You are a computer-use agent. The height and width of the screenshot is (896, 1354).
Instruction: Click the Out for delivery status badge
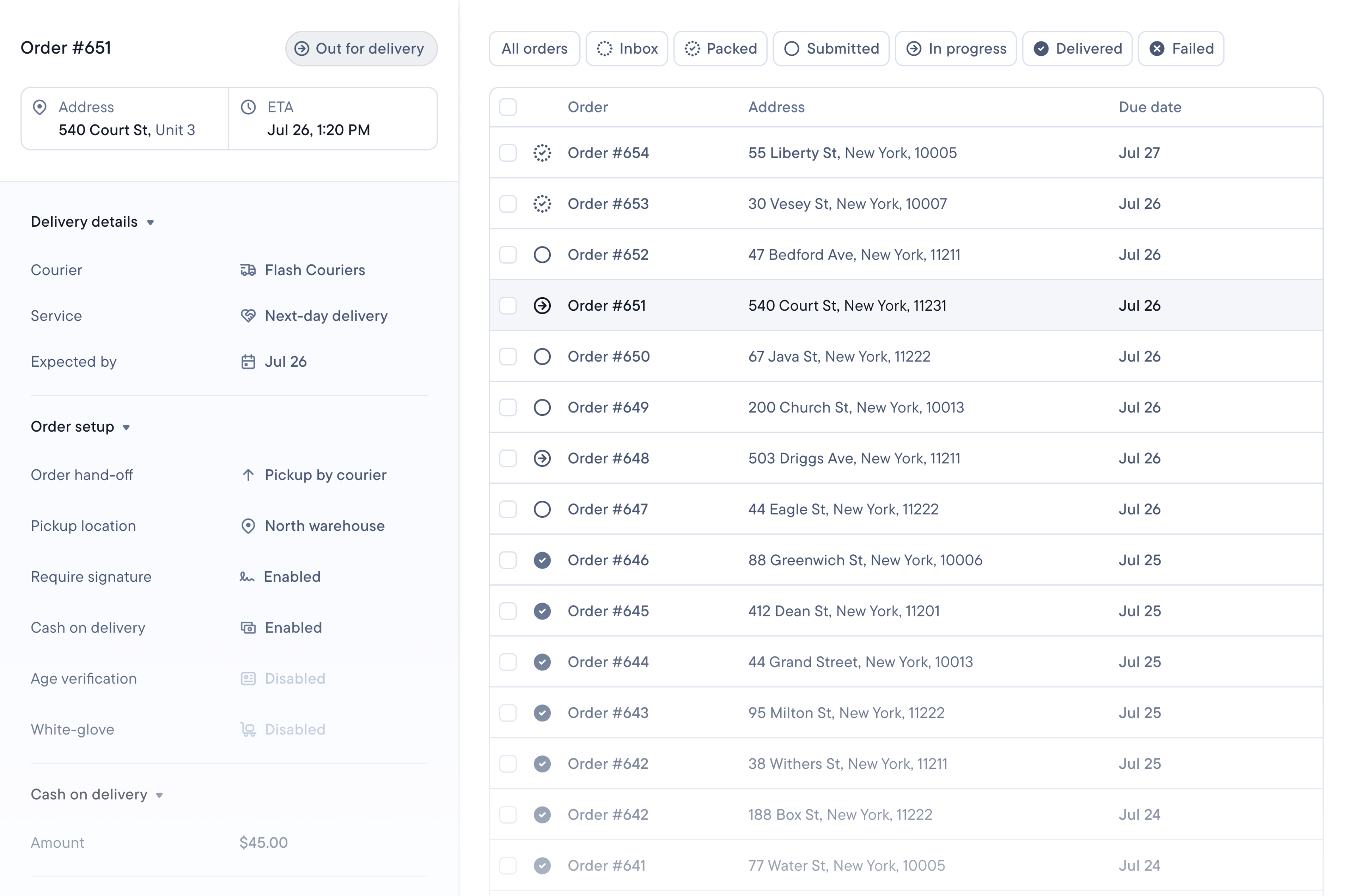click(361, 49)
